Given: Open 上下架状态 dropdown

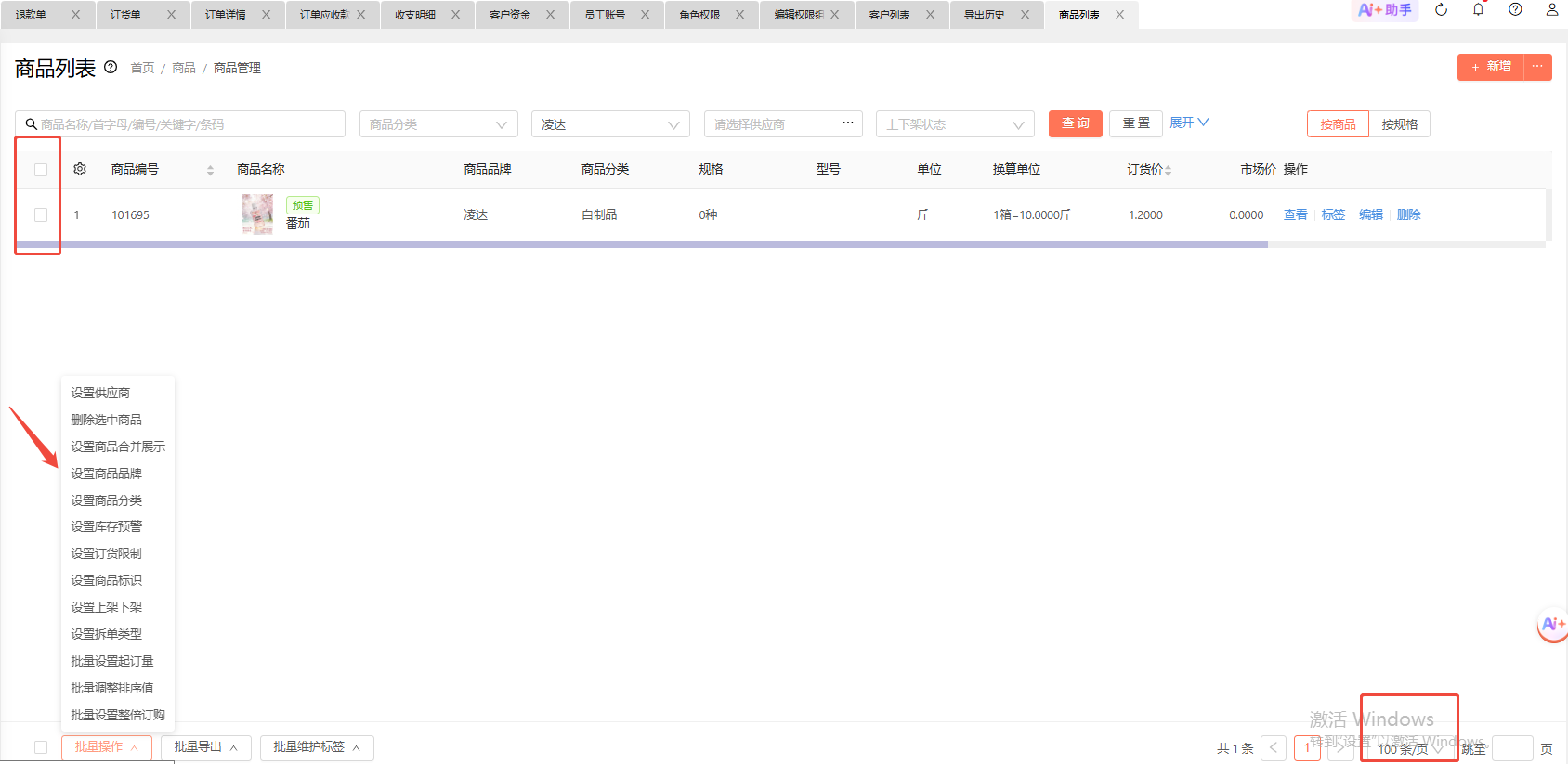Looking at the screenshot, I should tap(955, 124).
